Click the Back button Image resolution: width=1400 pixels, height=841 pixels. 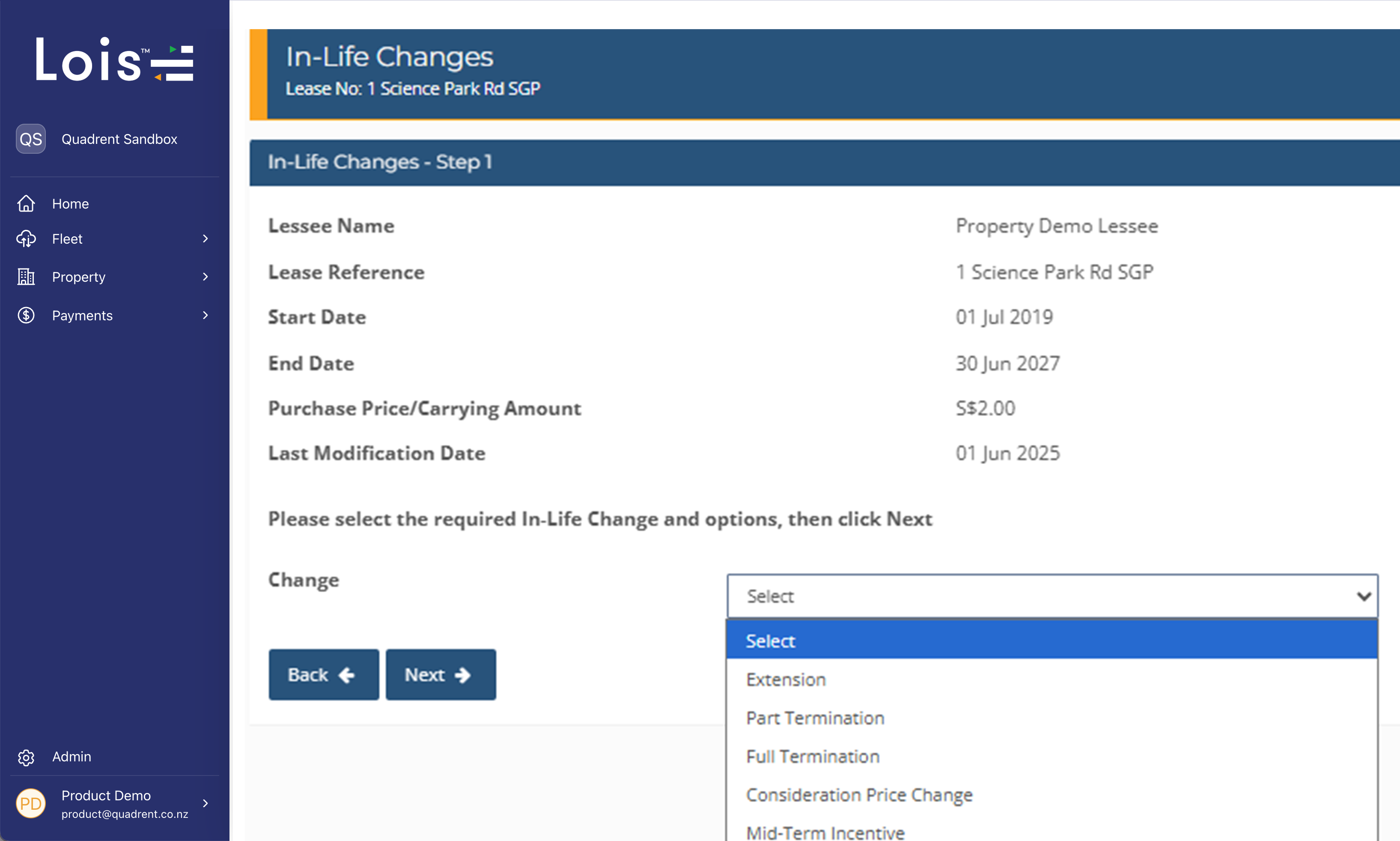[x=324, y=674]
